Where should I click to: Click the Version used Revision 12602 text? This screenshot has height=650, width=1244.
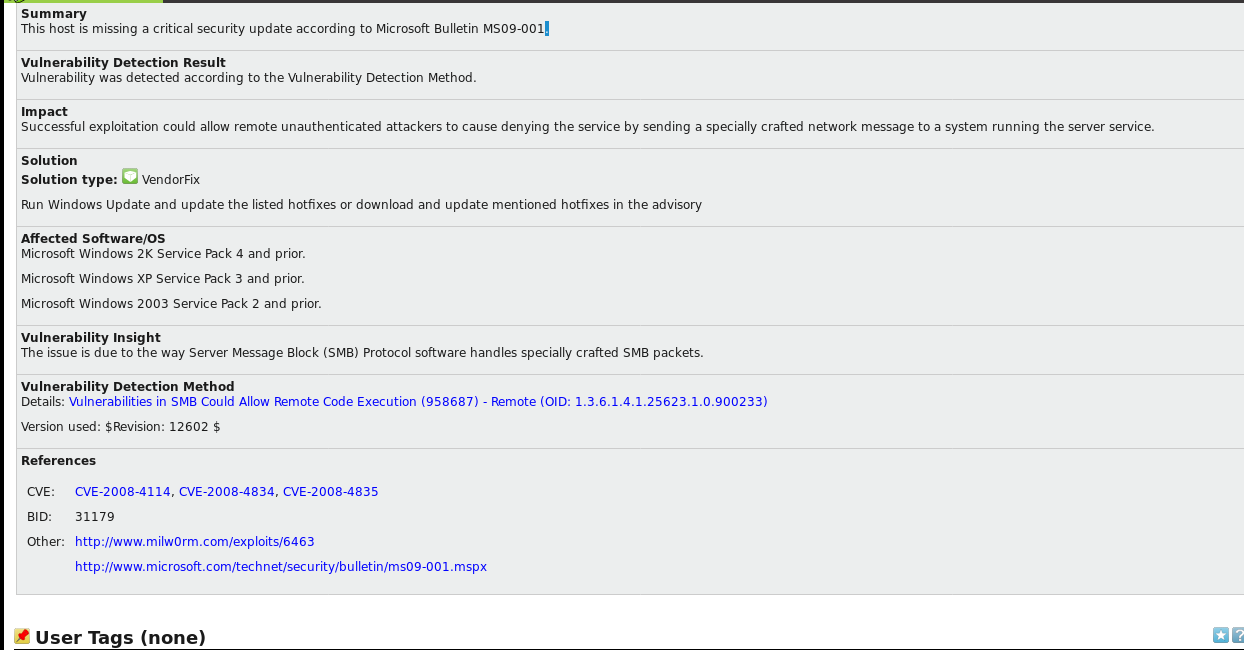tap(121, 427)
